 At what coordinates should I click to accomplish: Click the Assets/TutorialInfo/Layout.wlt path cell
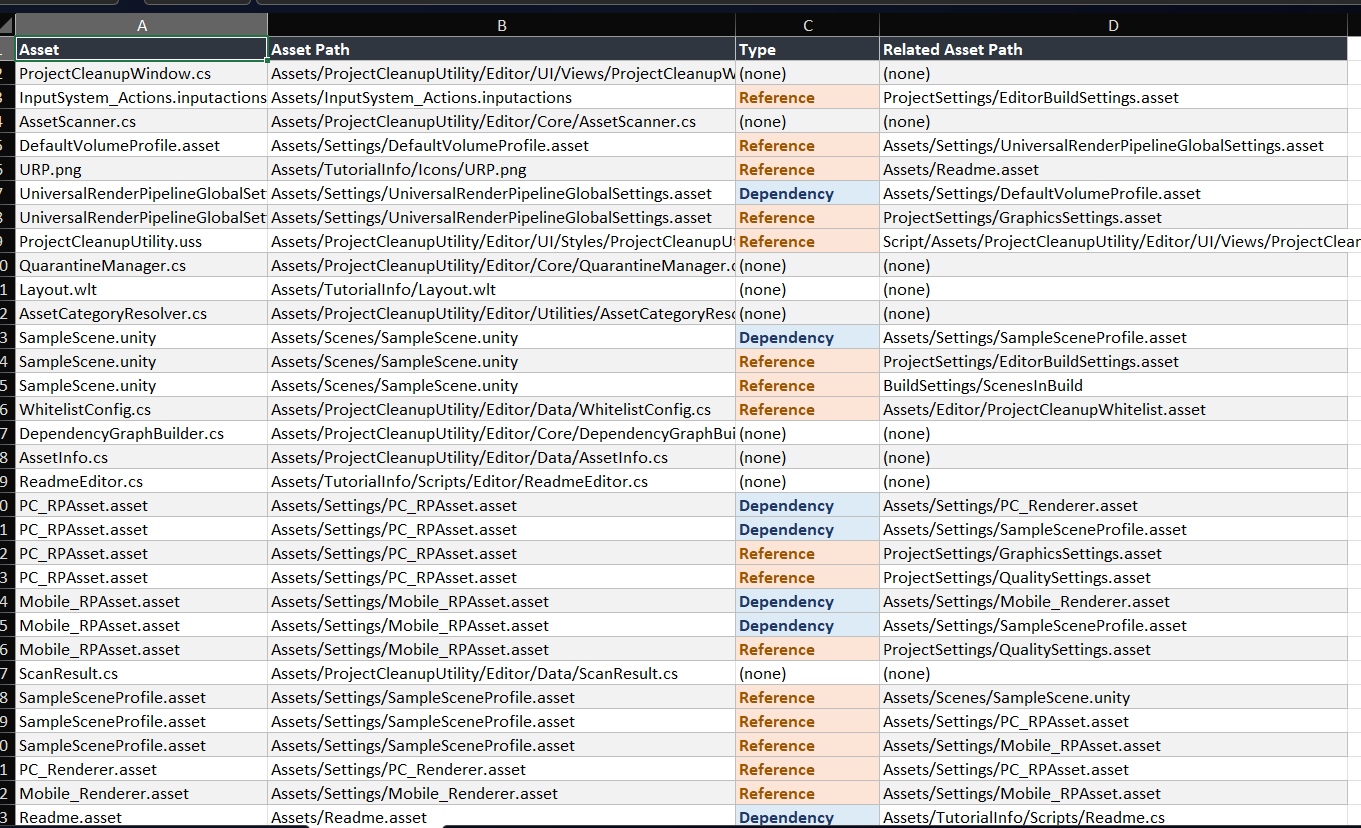coord(502,289)
